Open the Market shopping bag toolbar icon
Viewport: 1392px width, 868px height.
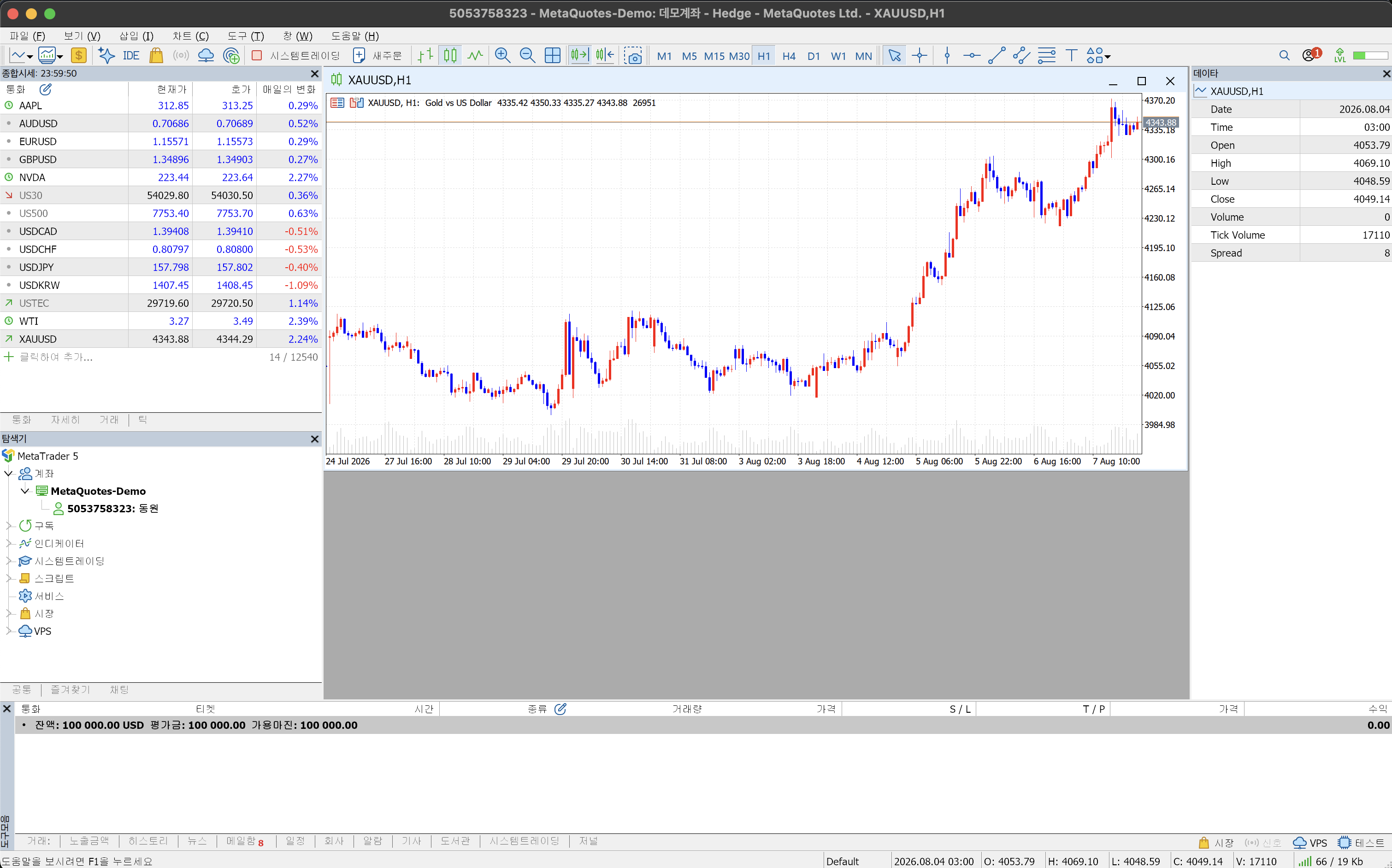(156, 56)
